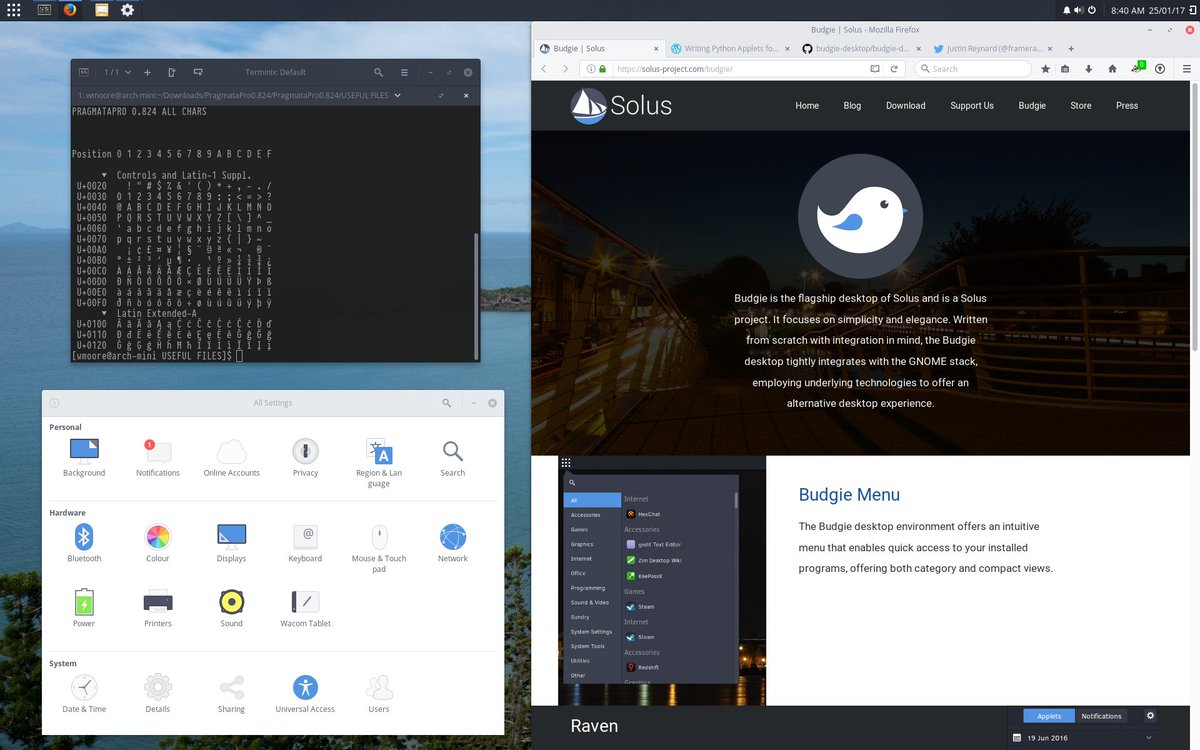
Task: Select the Budgie | Solus tab
Action: (598, 48)
